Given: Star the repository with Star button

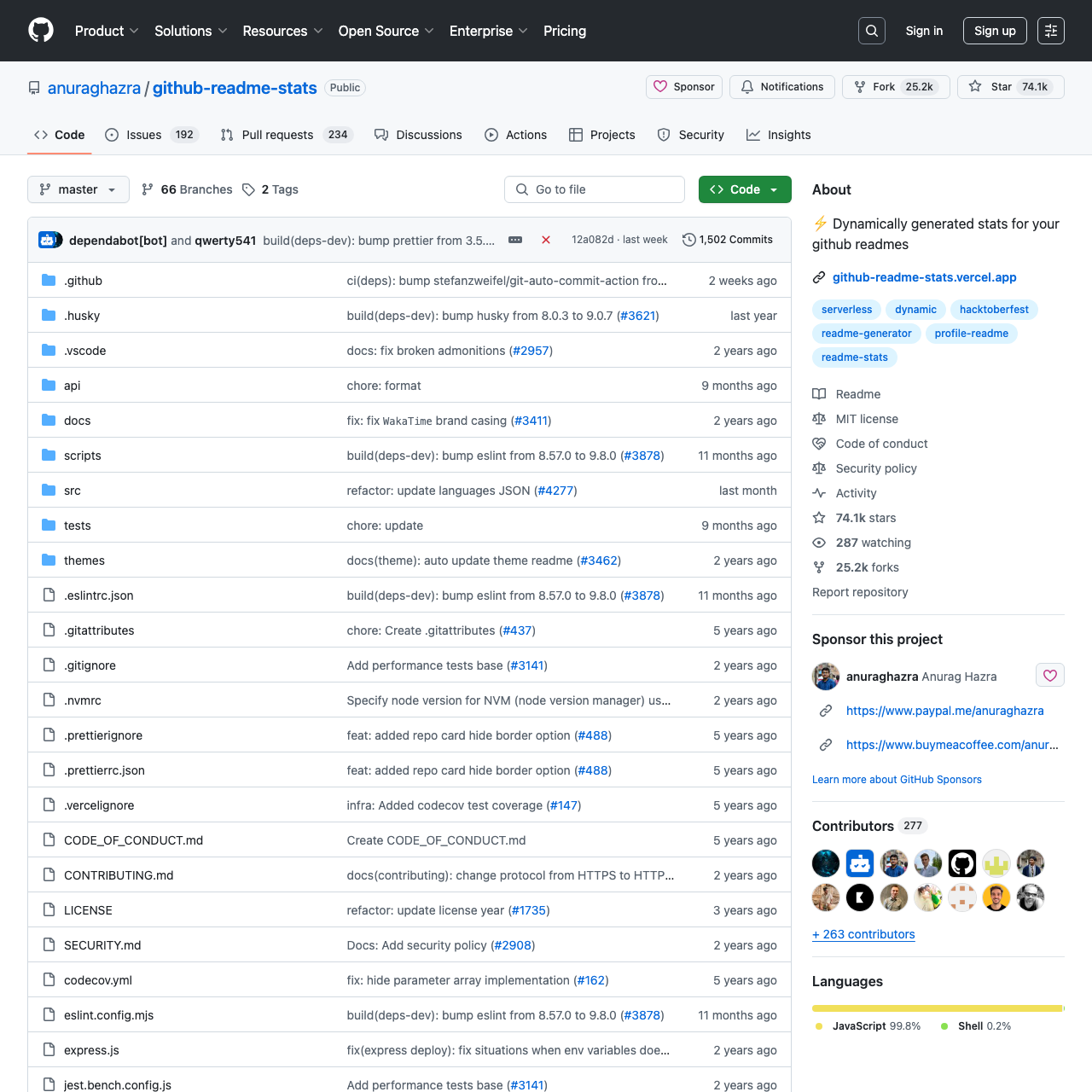Looking at the screenshot, I should point(1011,87).
